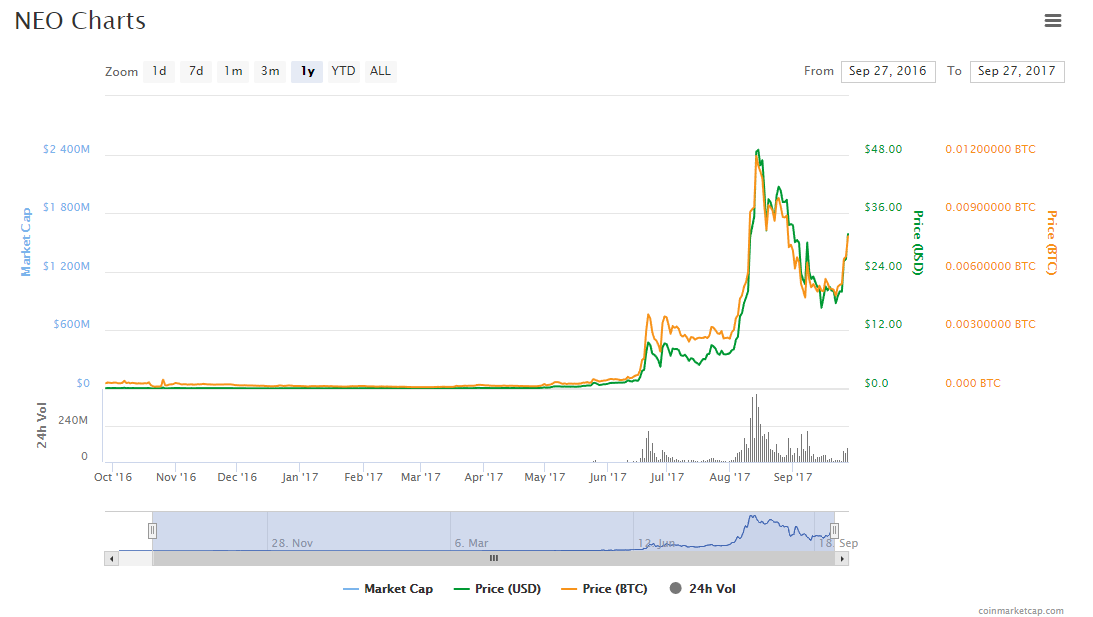Select the 1m zoom option
The width and height of the screenshot is (1093, 617).
pyautogui.click(x=233, y=71)
